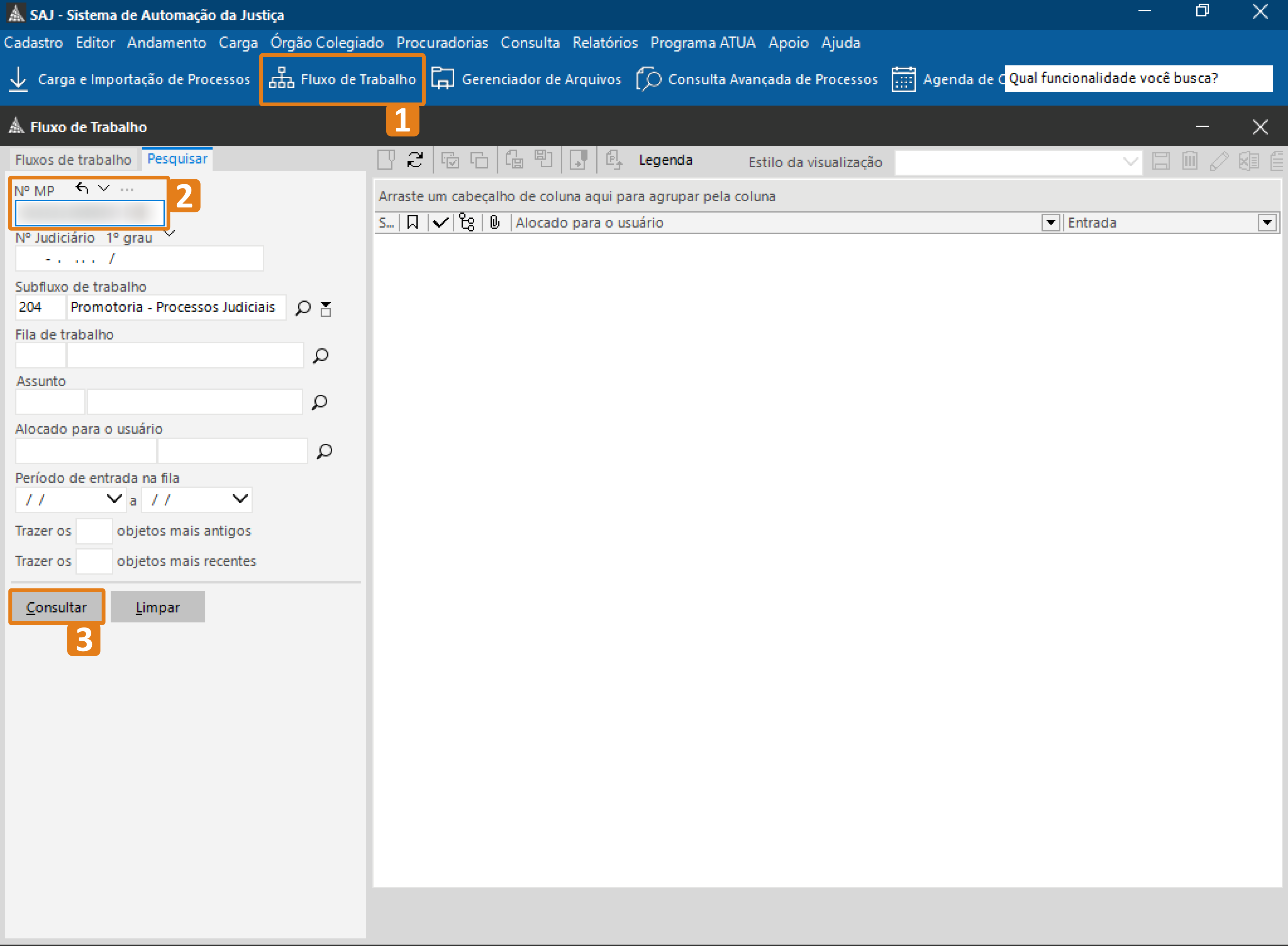Viewport: 1288px width, 946px height.
Task: Click the bookmark column header icon
Action: (x=413, y=223)
